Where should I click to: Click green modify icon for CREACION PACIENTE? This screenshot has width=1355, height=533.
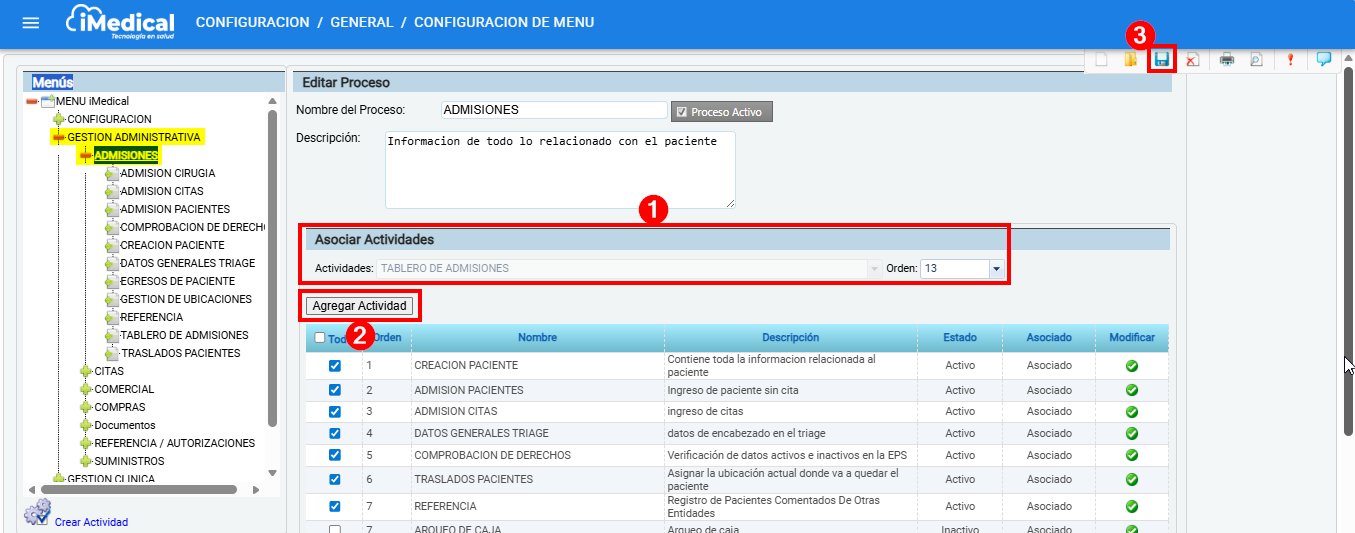pos(1132,366)
